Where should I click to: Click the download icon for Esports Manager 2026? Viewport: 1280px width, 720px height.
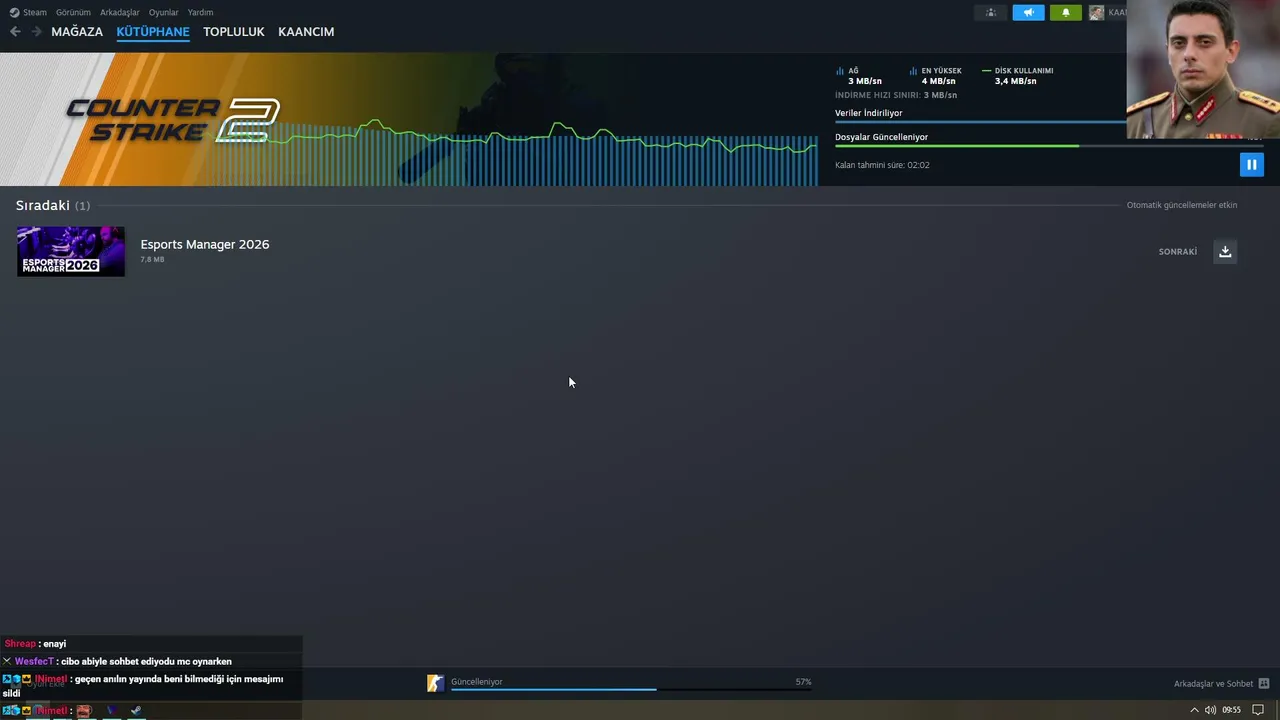tap(1225, 252)
